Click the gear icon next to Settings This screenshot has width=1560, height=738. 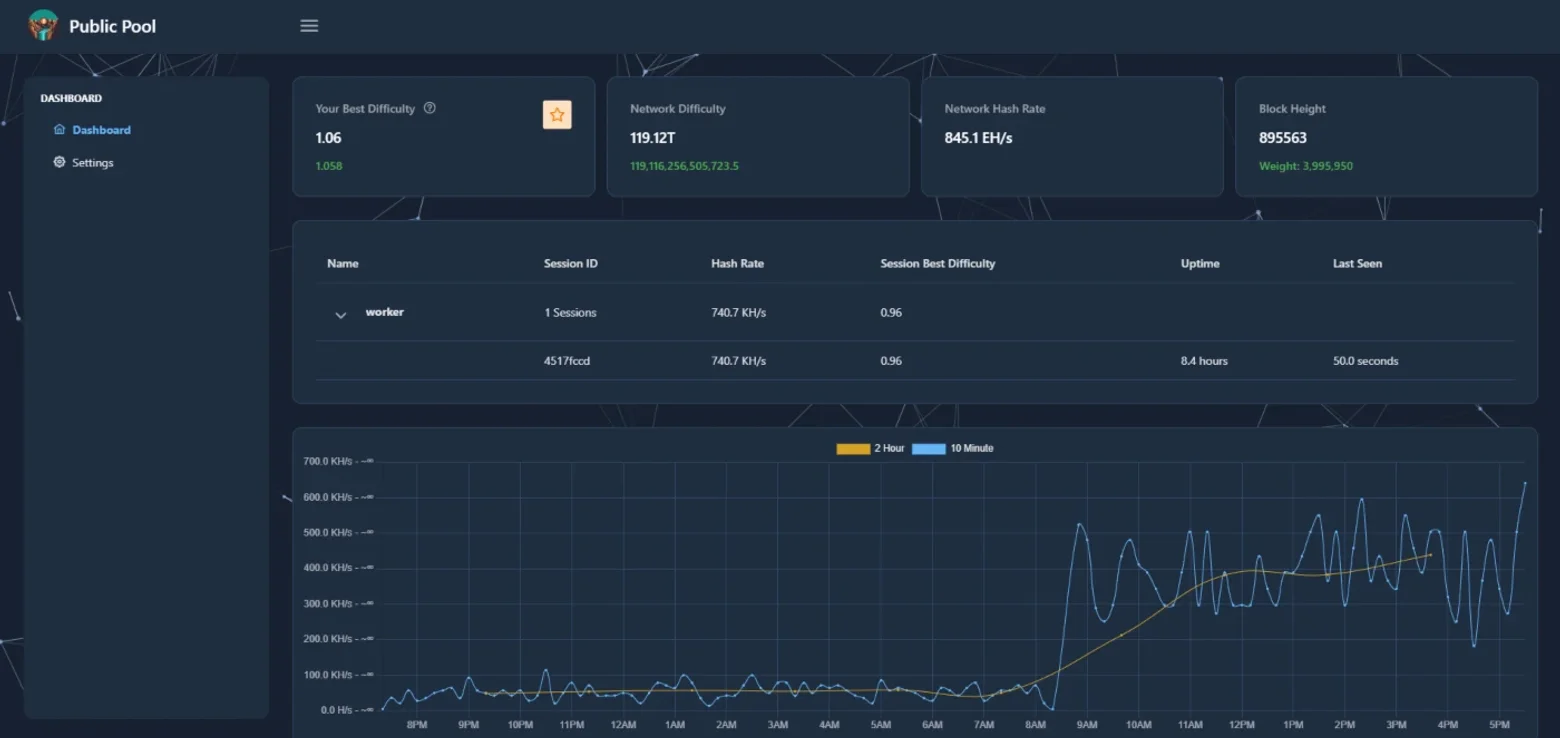click(x=59, y=162)
